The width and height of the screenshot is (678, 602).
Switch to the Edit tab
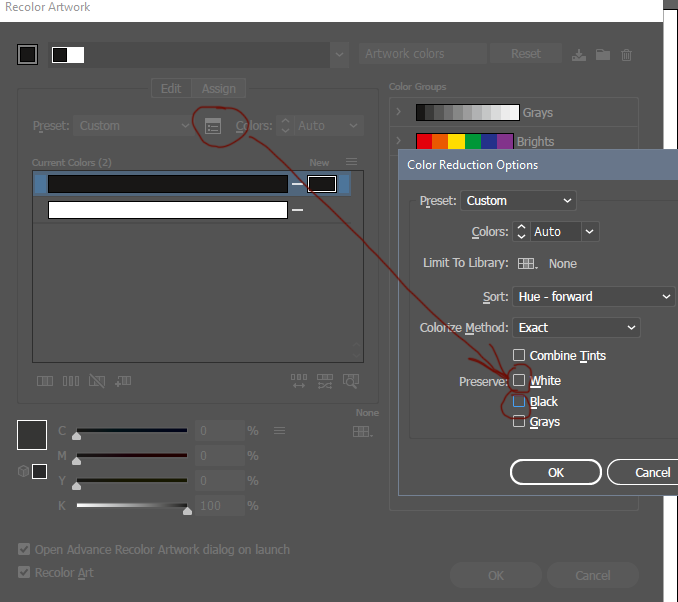coord(171,89)
